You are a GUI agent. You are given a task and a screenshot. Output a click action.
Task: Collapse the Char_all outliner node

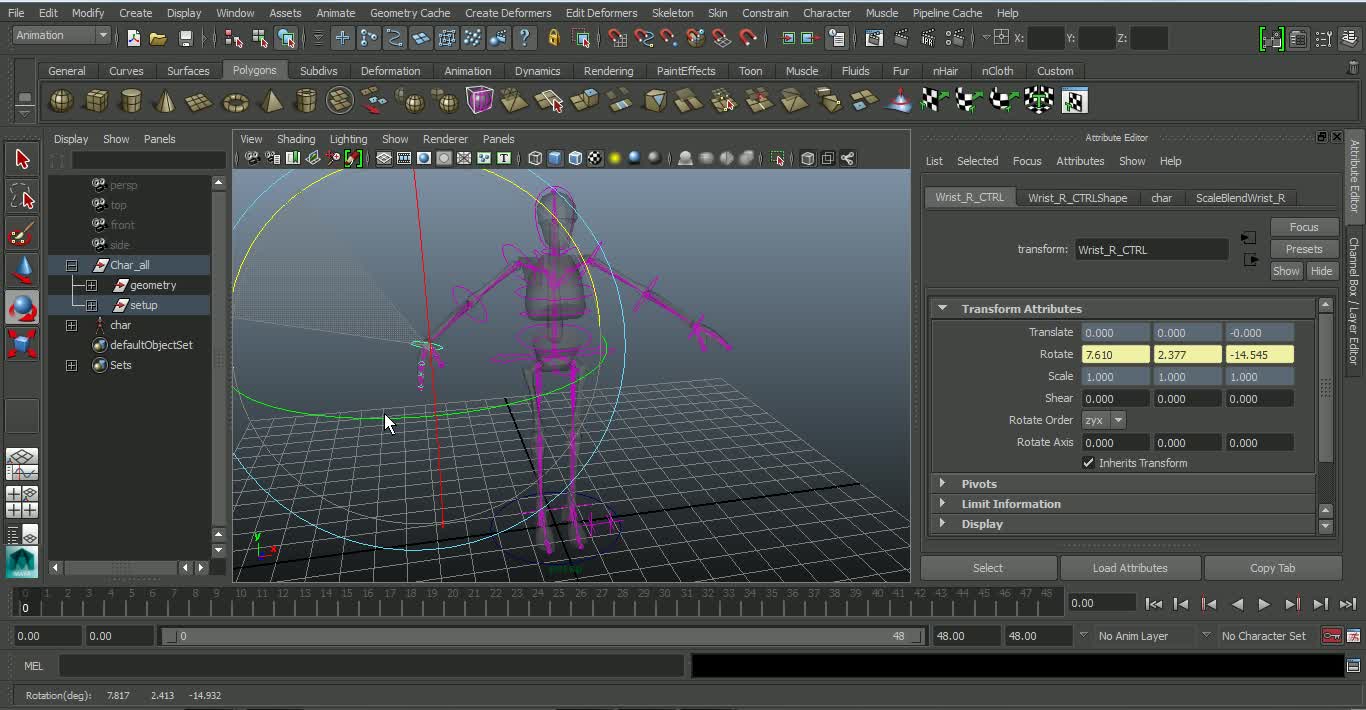(x=72, y=265)
